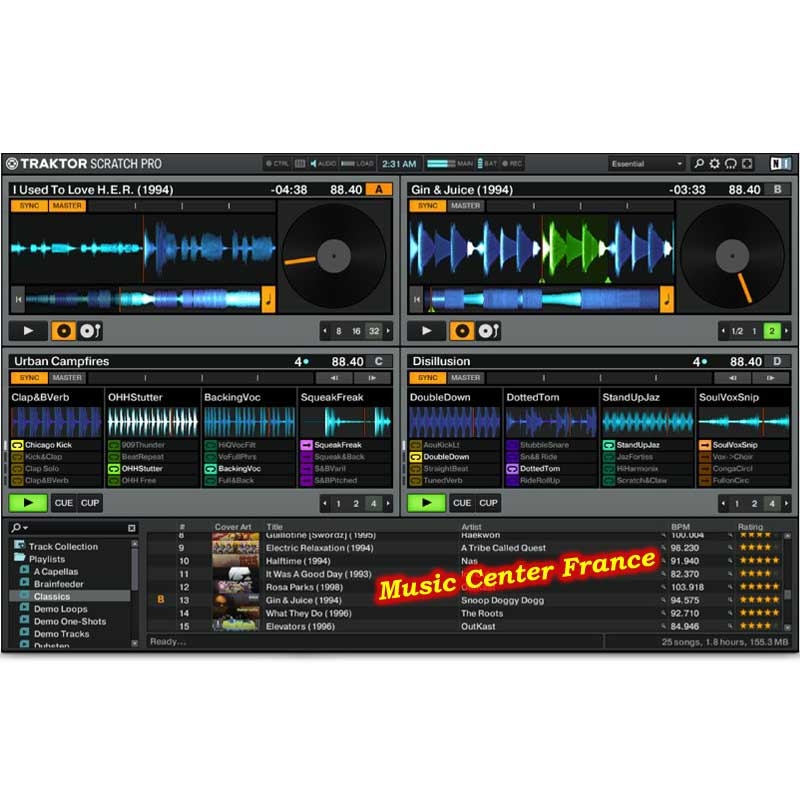
Task: Toggle MASTER on Deck B
Action: pos(466,206)
